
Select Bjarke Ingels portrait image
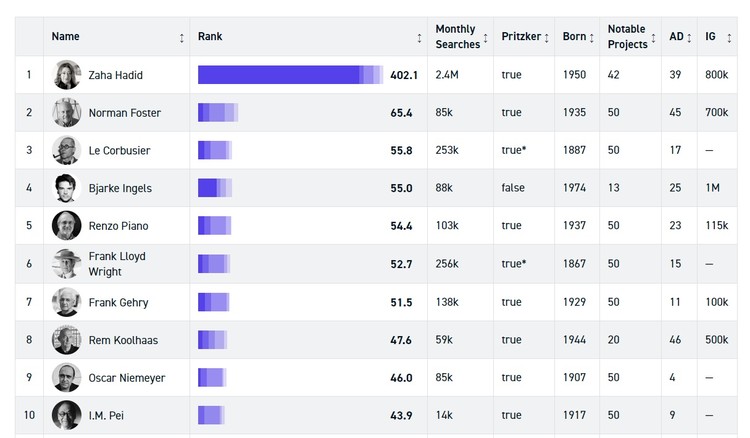66,188
